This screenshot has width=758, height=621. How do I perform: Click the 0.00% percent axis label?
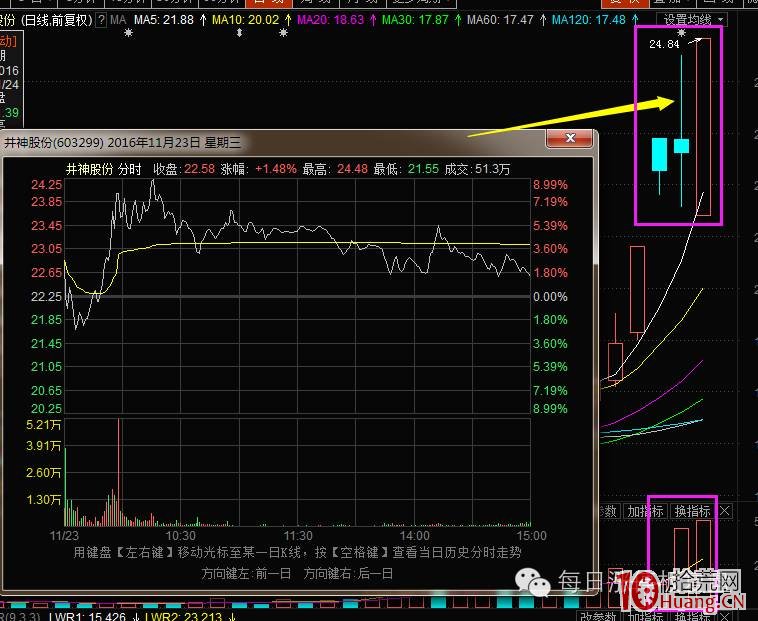[x=550, y=296]
